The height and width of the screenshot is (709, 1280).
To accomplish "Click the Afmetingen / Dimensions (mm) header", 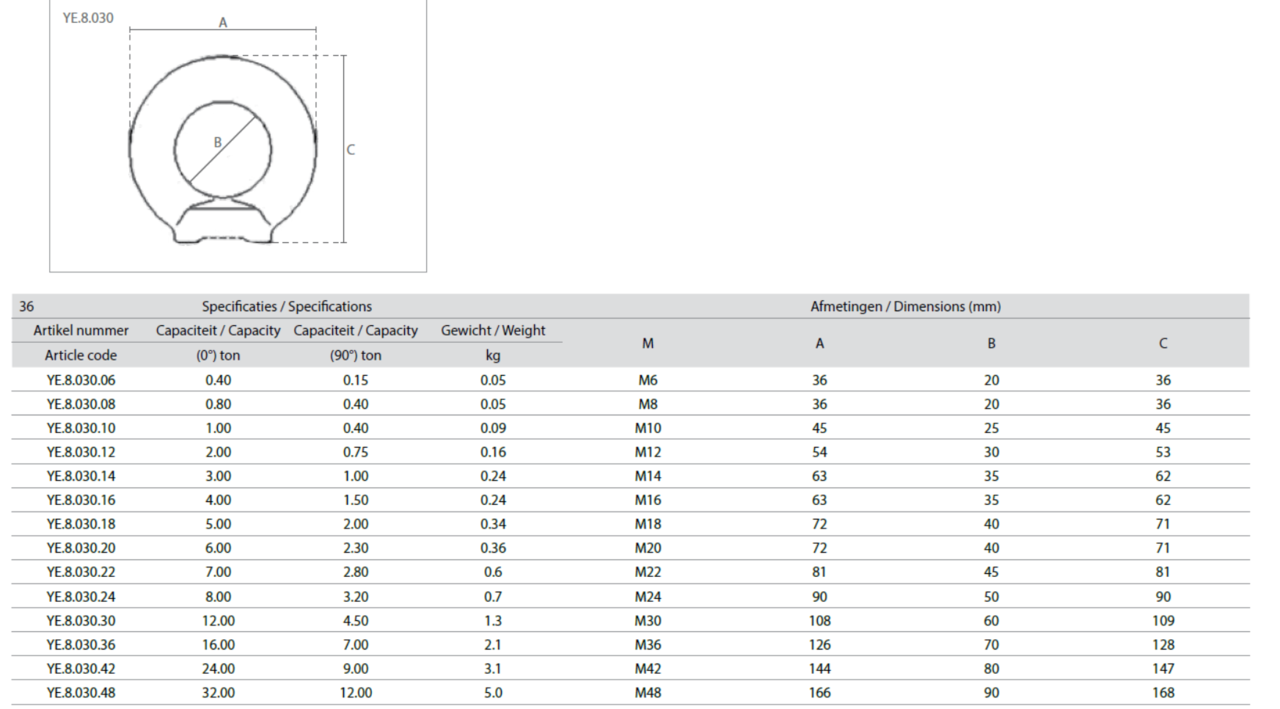I will point(905,307).
